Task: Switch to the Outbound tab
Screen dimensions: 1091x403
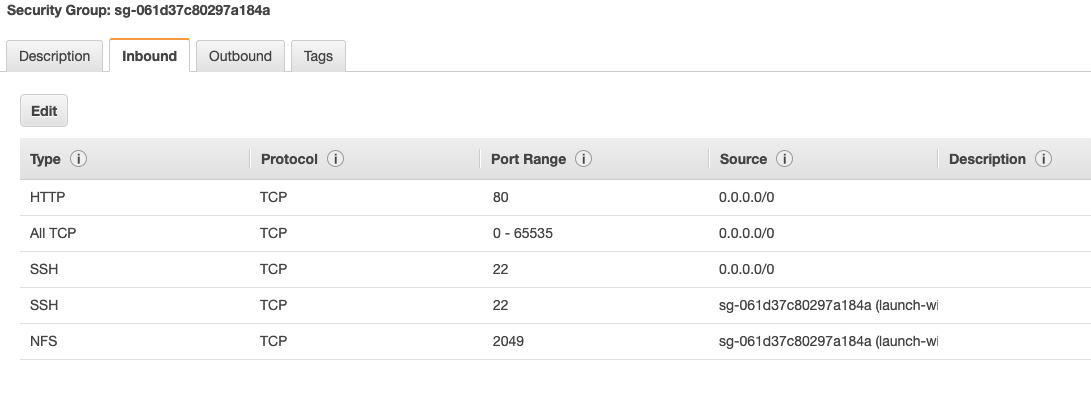Action: point(240,57)
